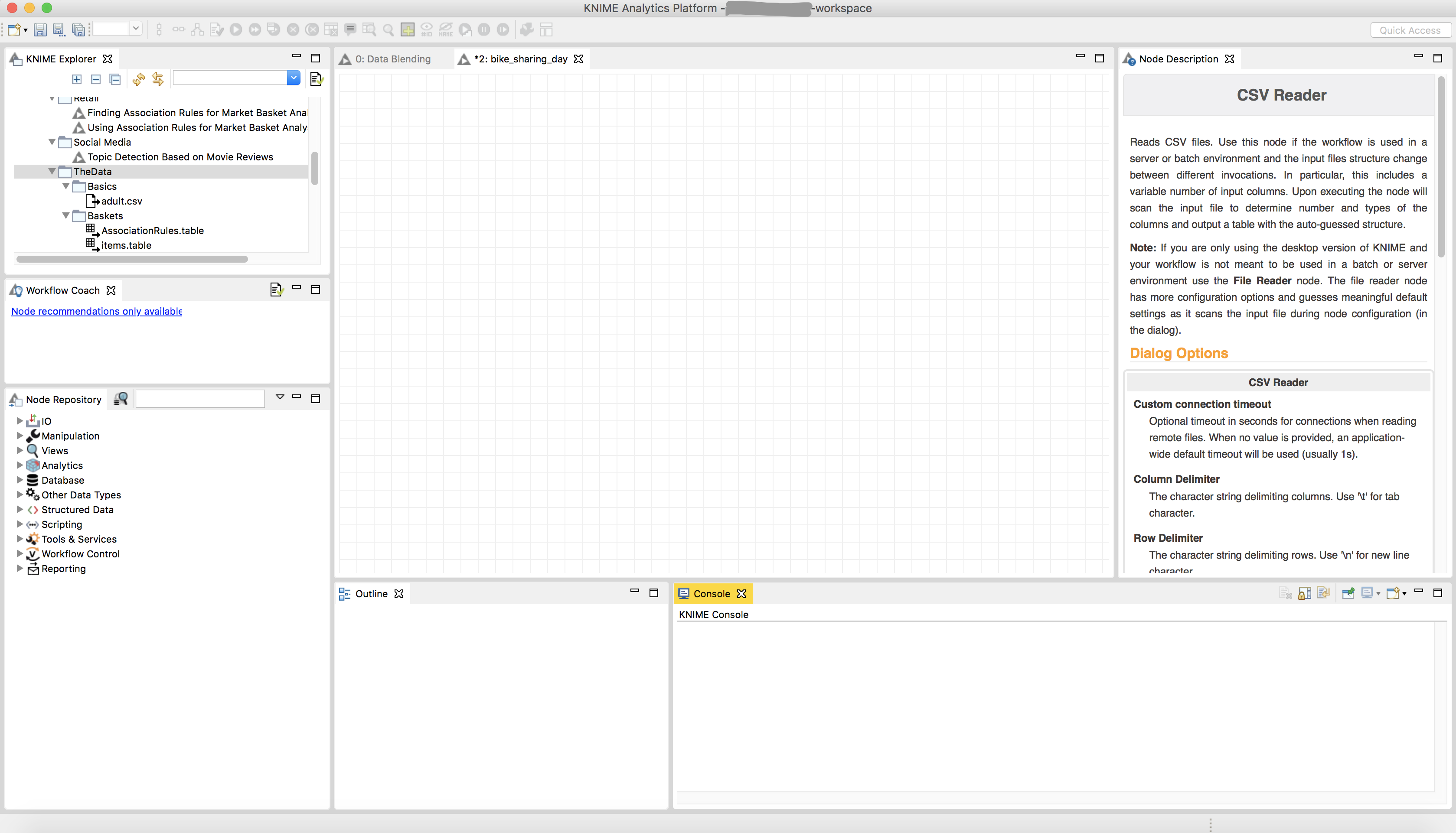Open the Node Repository view menu triangle
The image size is (1456, 833).
(x=280, y=397)
